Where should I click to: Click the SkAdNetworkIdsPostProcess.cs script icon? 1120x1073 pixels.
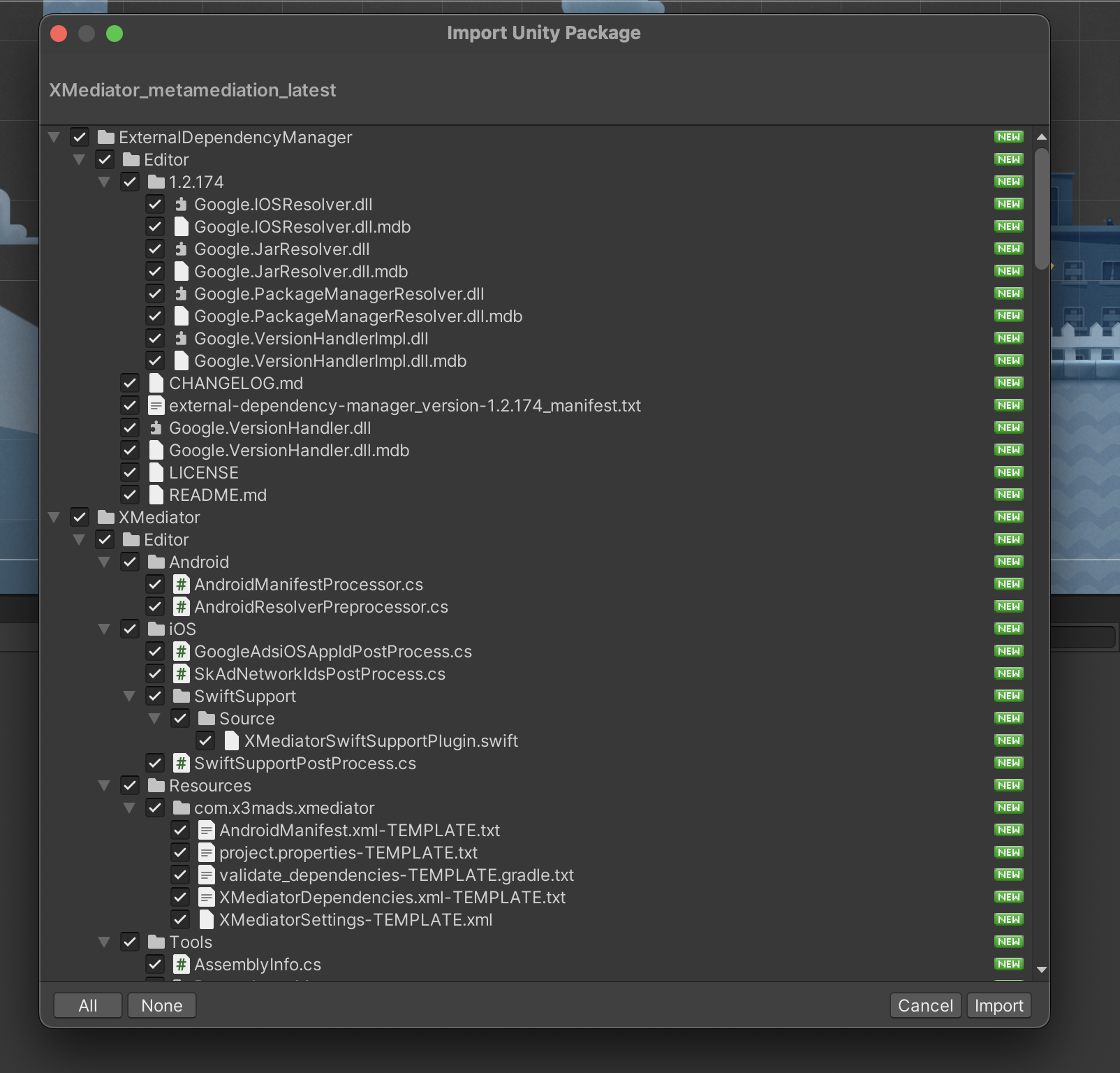click(x=182, y=673)
